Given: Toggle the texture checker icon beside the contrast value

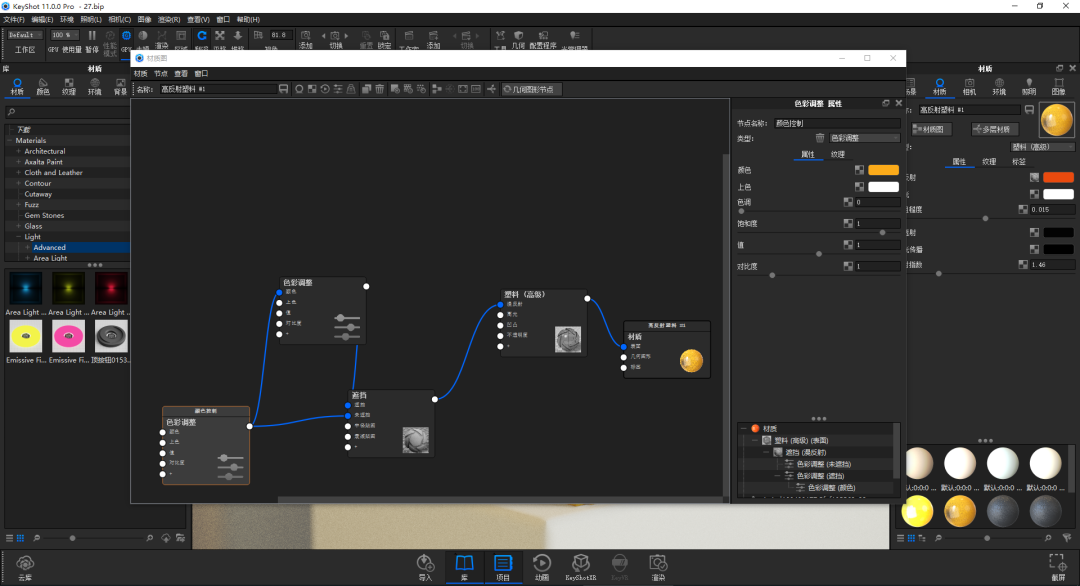Looking at the screenshot, I should pos(847,266).
